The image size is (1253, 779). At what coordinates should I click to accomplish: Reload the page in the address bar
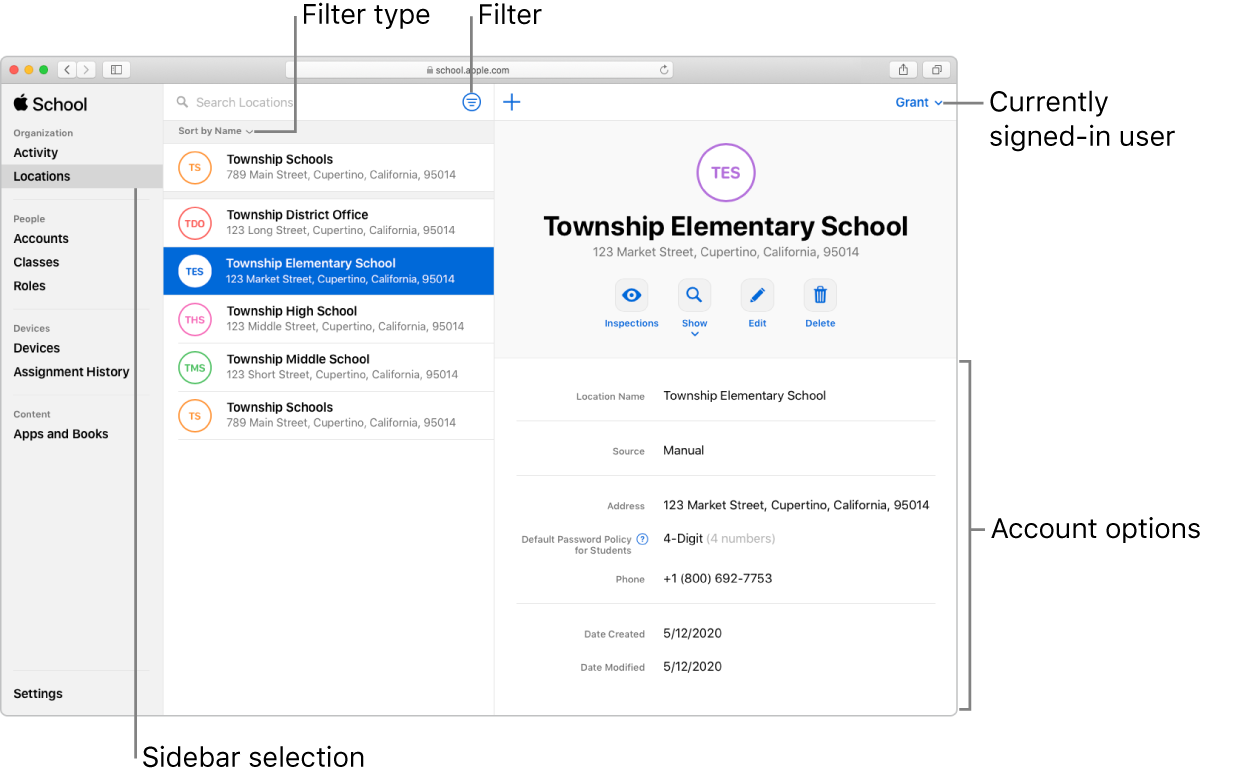(x=664, y=70)
